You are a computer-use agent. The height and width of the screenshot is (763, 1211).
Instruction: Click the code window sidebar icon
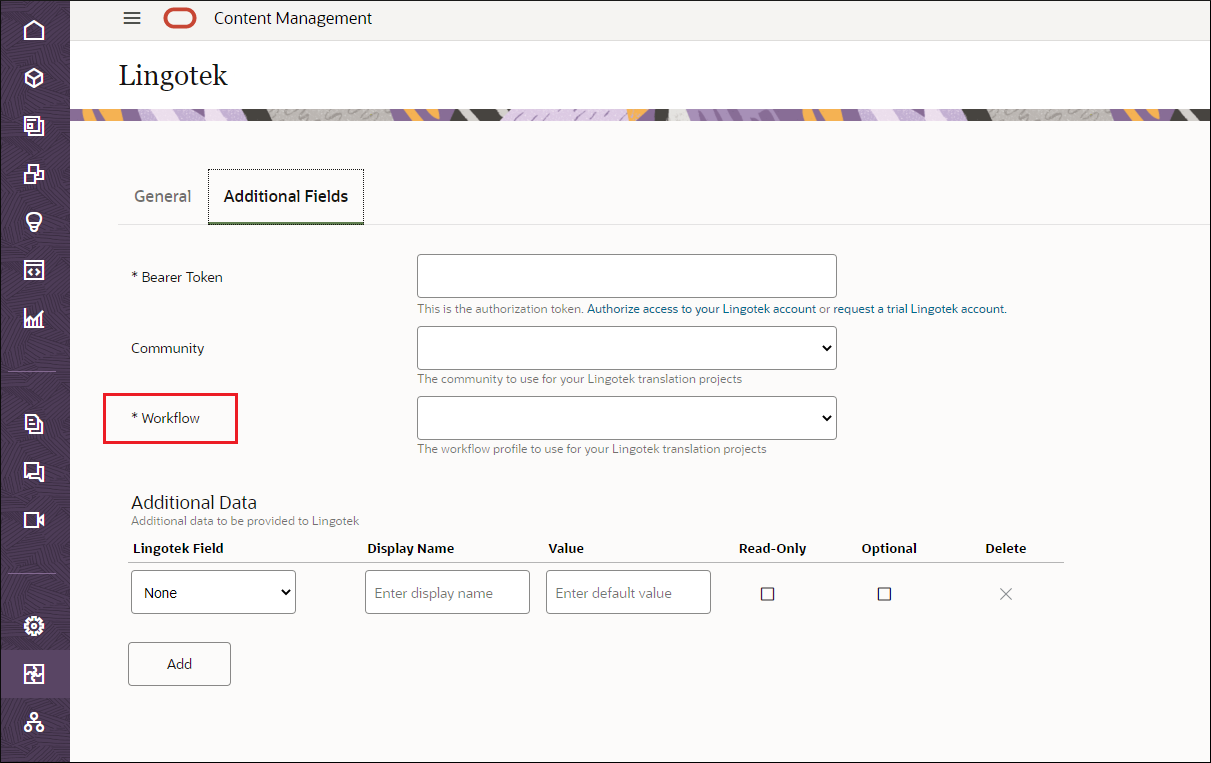34,270
